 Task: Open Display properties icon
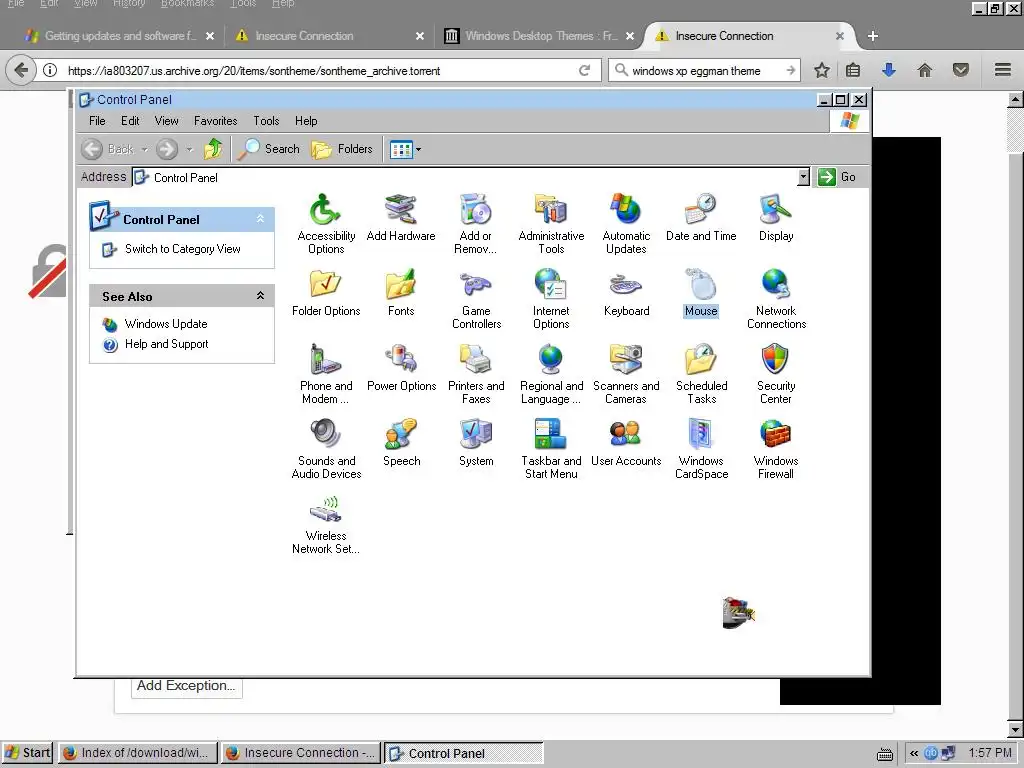point(776,217)
